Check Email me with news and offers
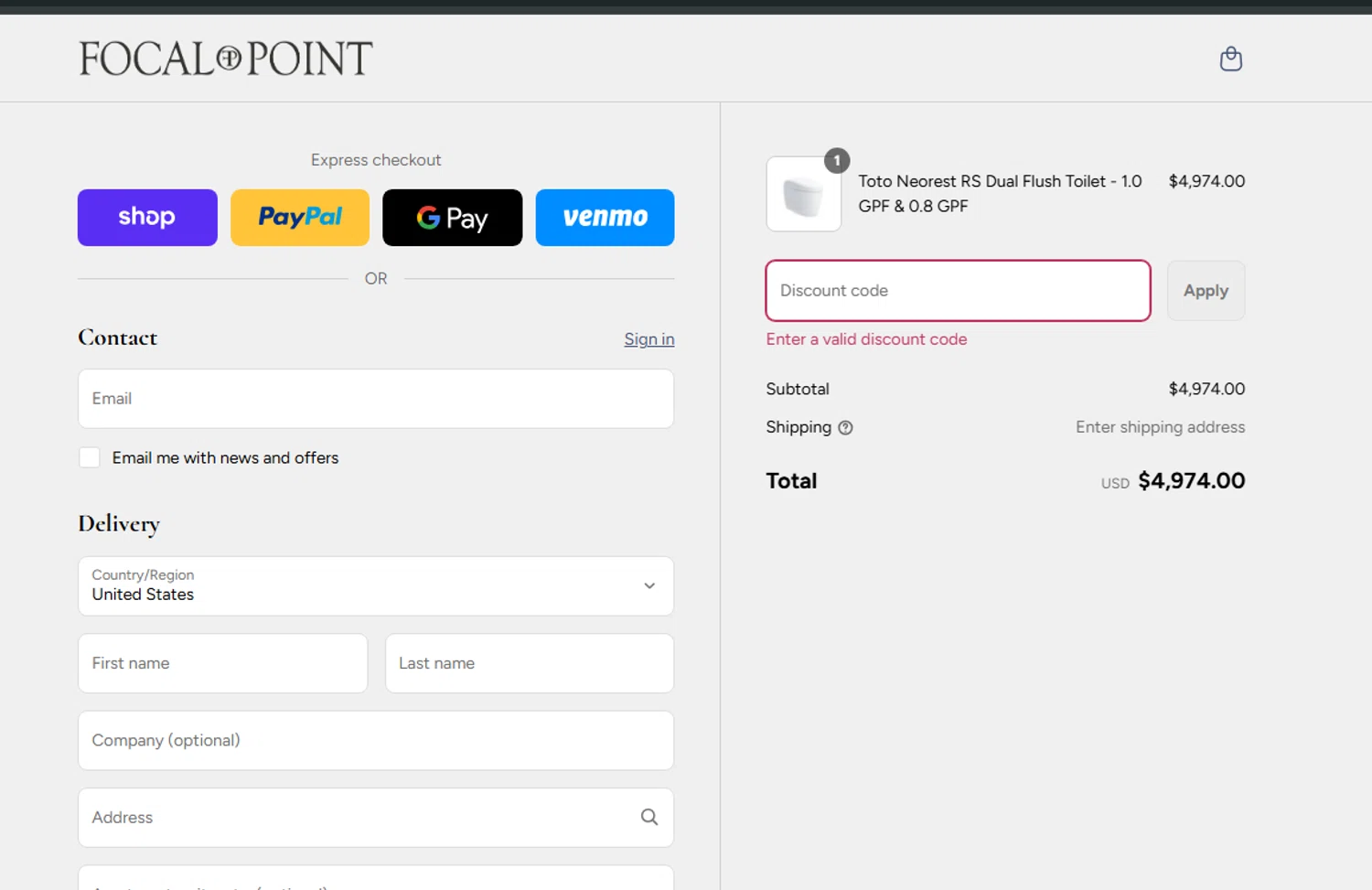1372x890 pixels. 90,457
